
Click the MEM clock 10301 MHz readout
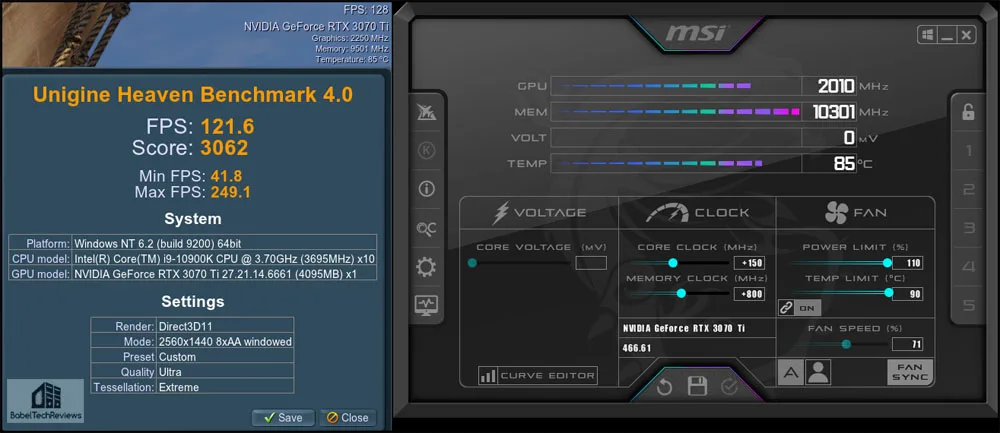(x=834, y=112)
